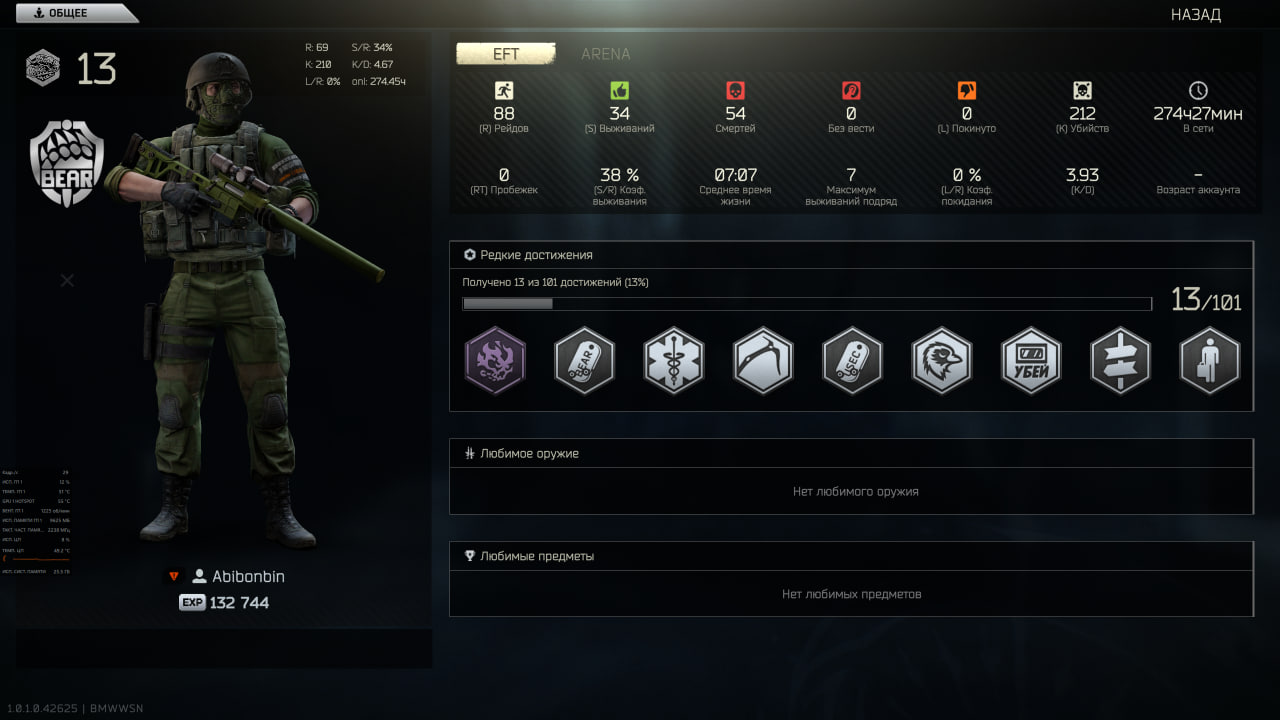The width and height of the screenshot is (1280, 720).
Task: Expand the Любимое оружие section header
Action: (851, 453)
